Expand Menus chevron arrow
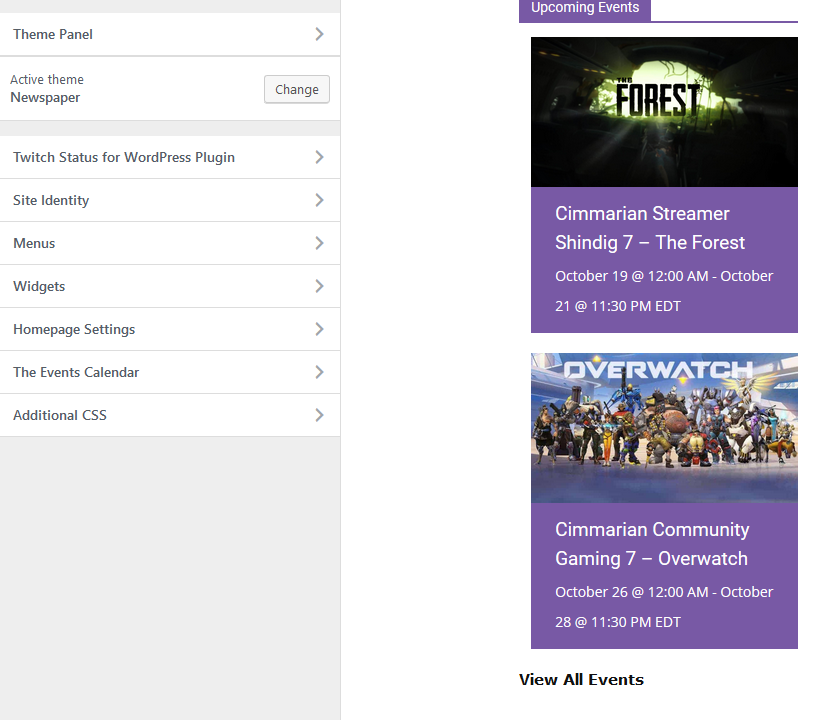The height and width of the screenshot is (720, 823). tap(319, 243)
